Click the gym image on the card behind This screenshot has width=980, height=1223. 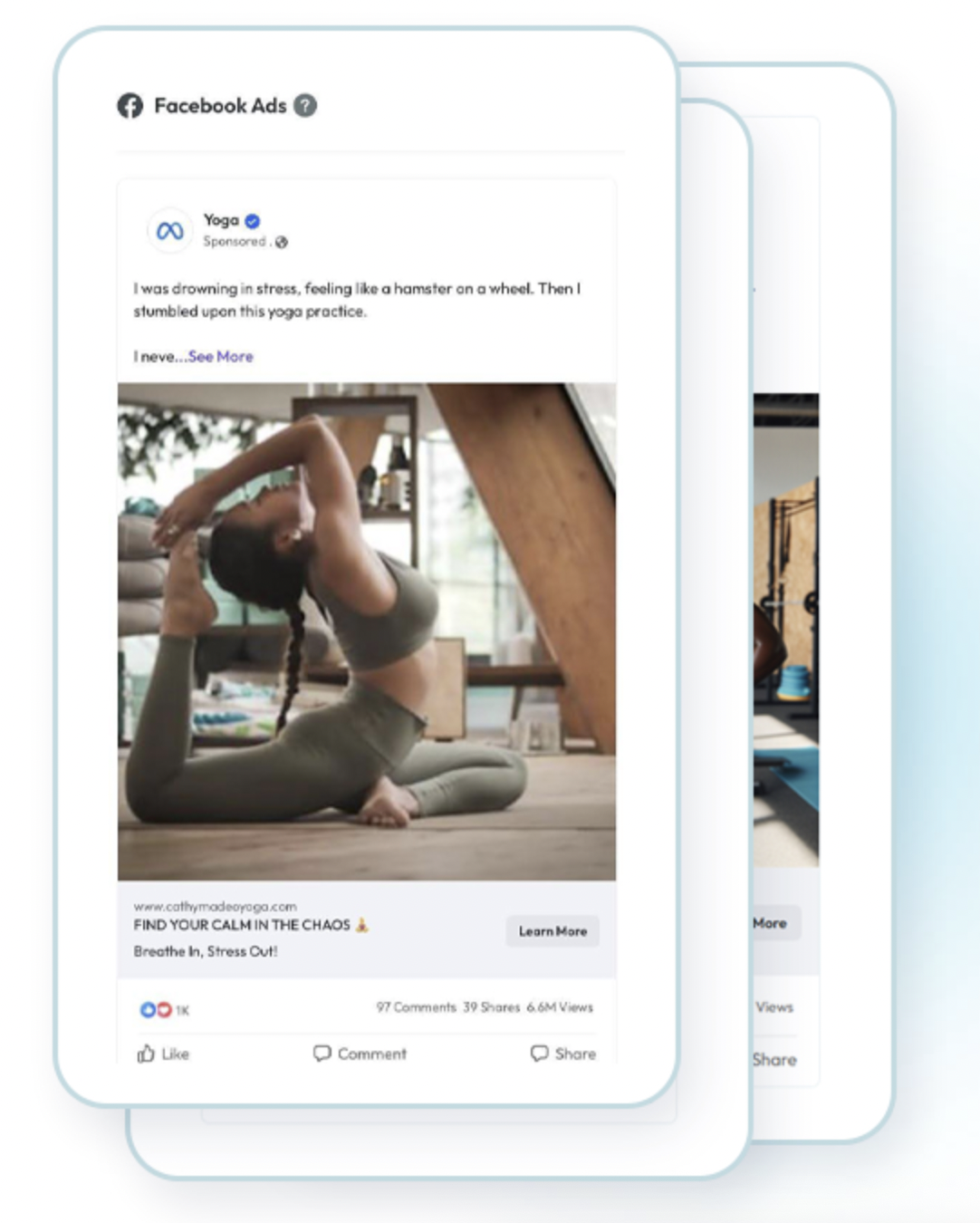[x=785, y=631]
